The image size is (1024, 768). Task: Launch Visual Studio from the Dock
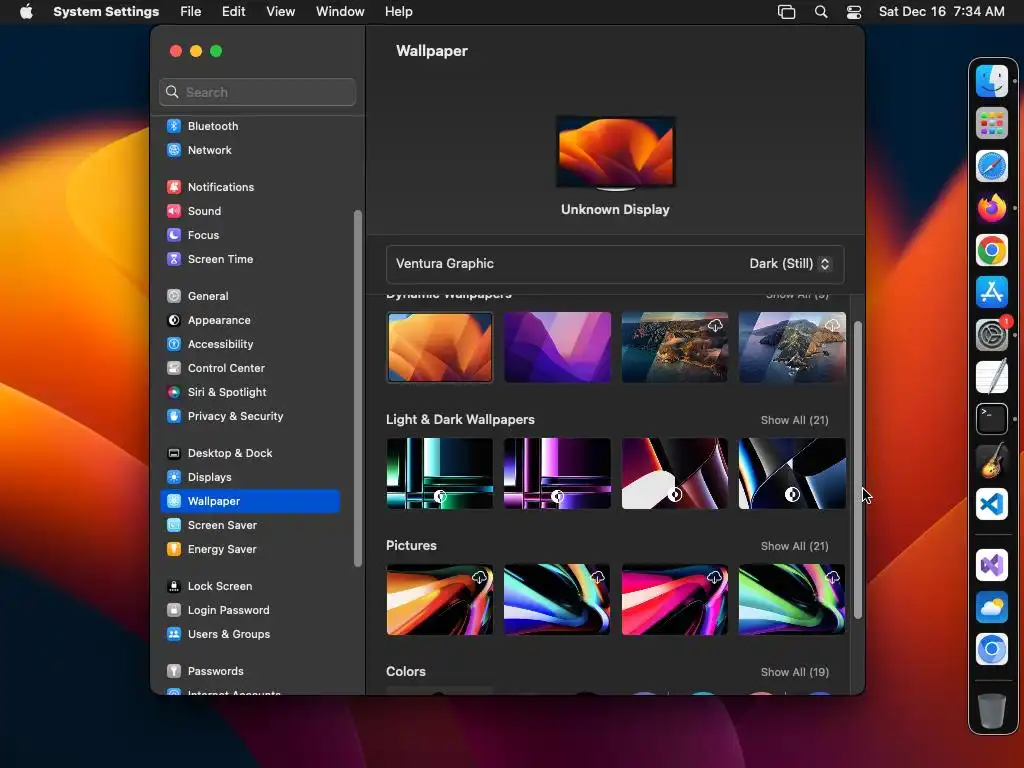(991, 565)
